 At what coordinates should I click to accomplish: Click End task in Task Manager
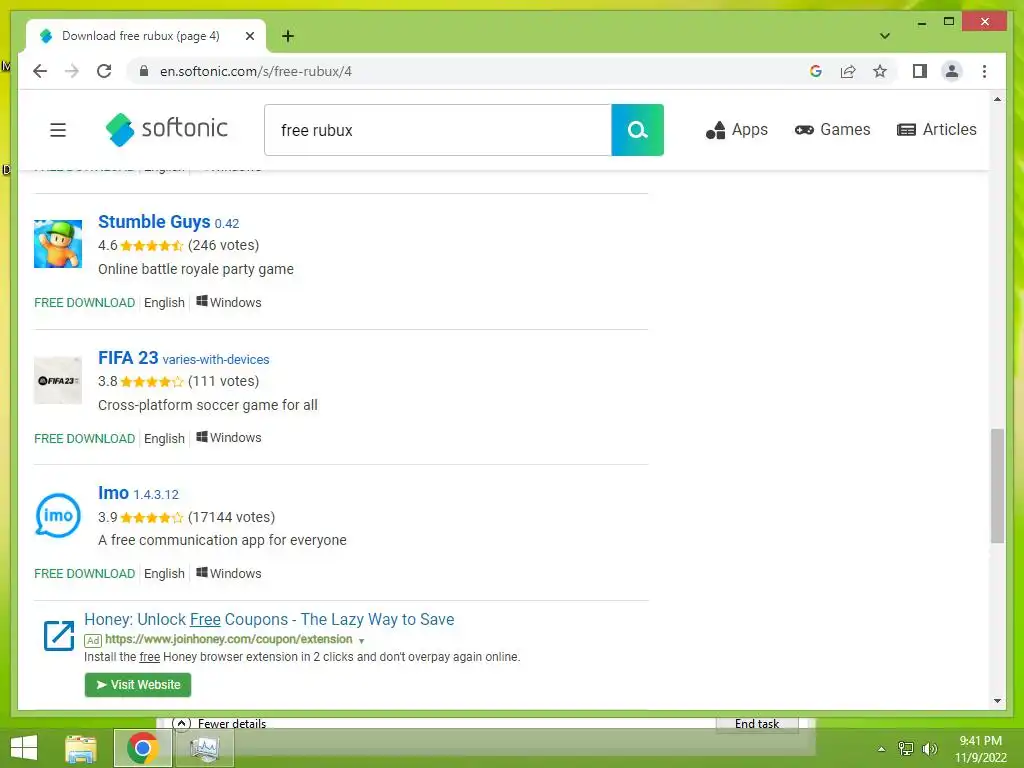click(x=757, y=724)
